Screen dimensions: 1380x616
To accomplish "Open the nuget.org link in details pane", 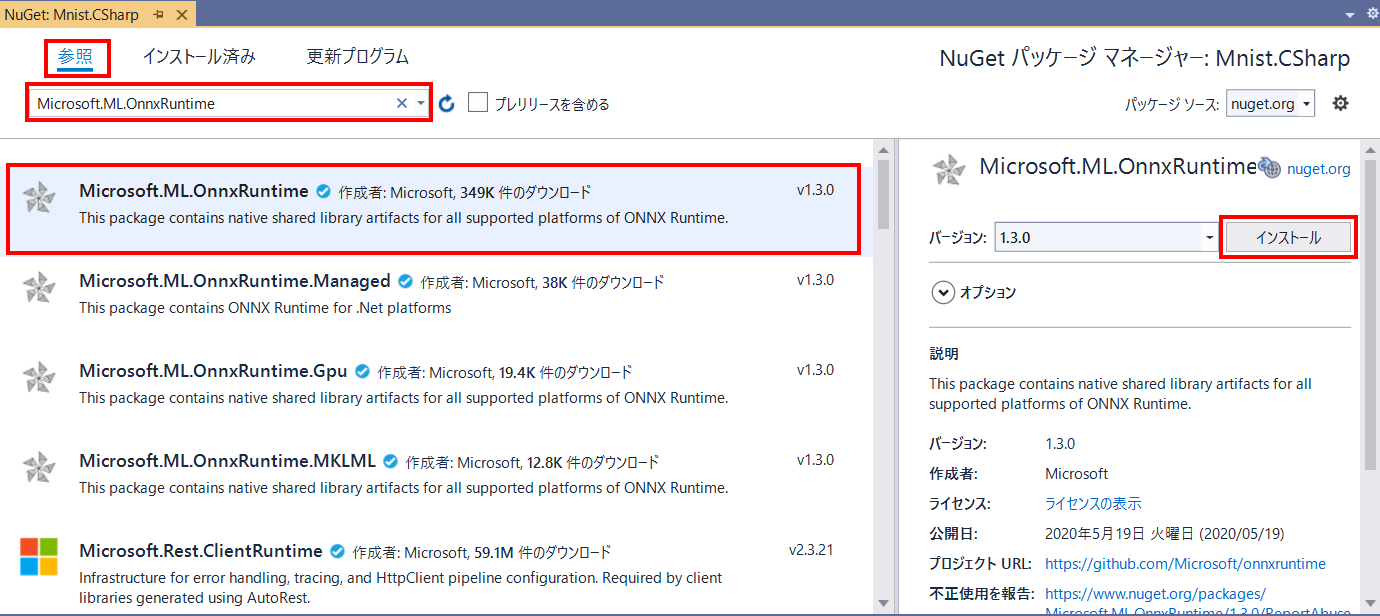I will [1318, 169].
